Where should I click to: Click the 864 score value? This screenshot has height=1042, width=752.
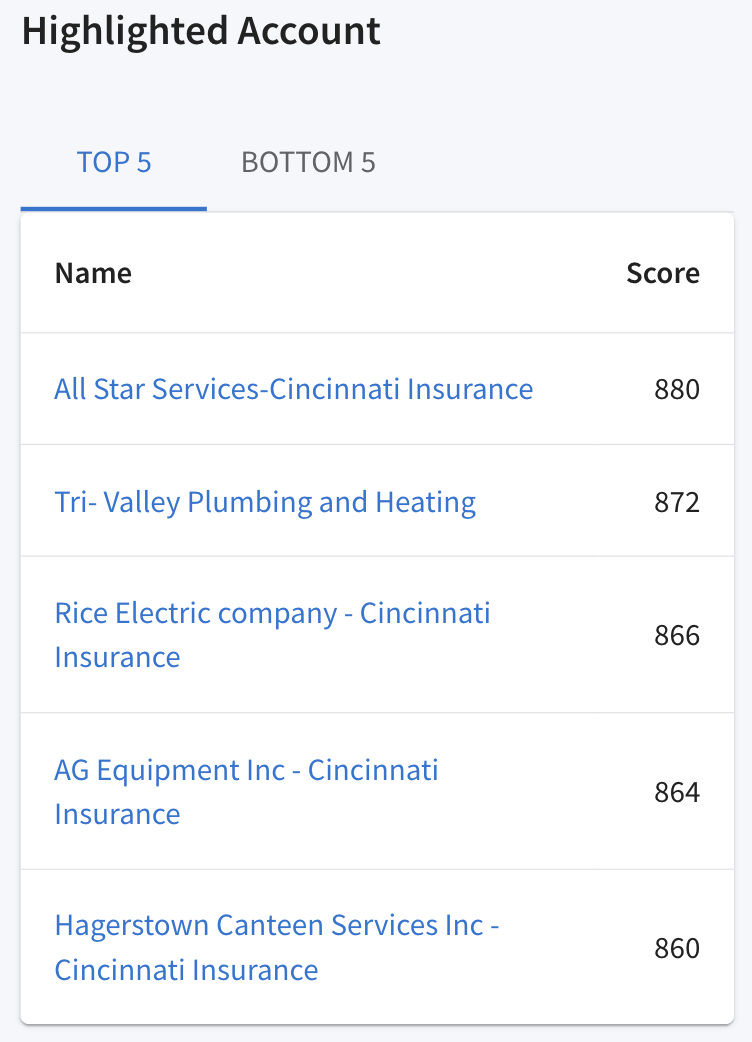click(x=677, y=792)
